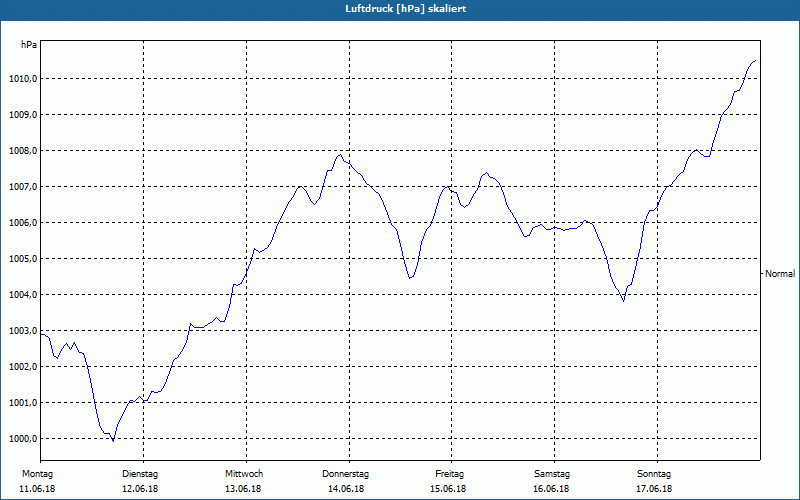The width and height of the screenshot is (800, 500).
Task: Click the curve's lowest point near 1000 hPa
Action: click(113, 441)
